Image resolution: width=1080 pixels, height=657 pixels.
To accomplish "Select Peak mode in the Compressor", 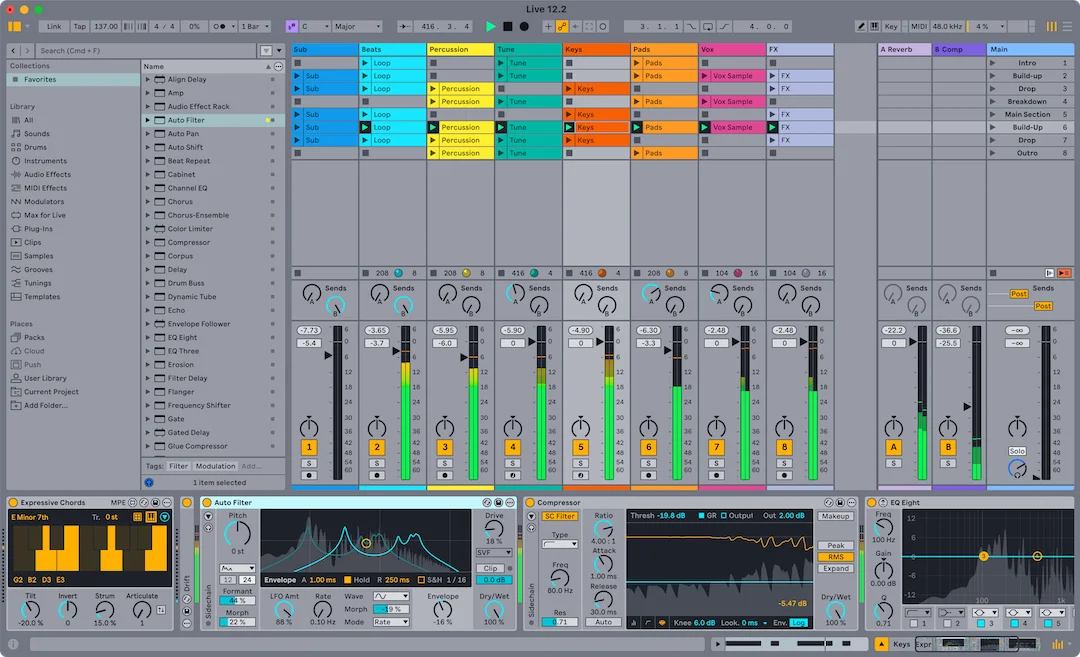I will tap(835, 545).
